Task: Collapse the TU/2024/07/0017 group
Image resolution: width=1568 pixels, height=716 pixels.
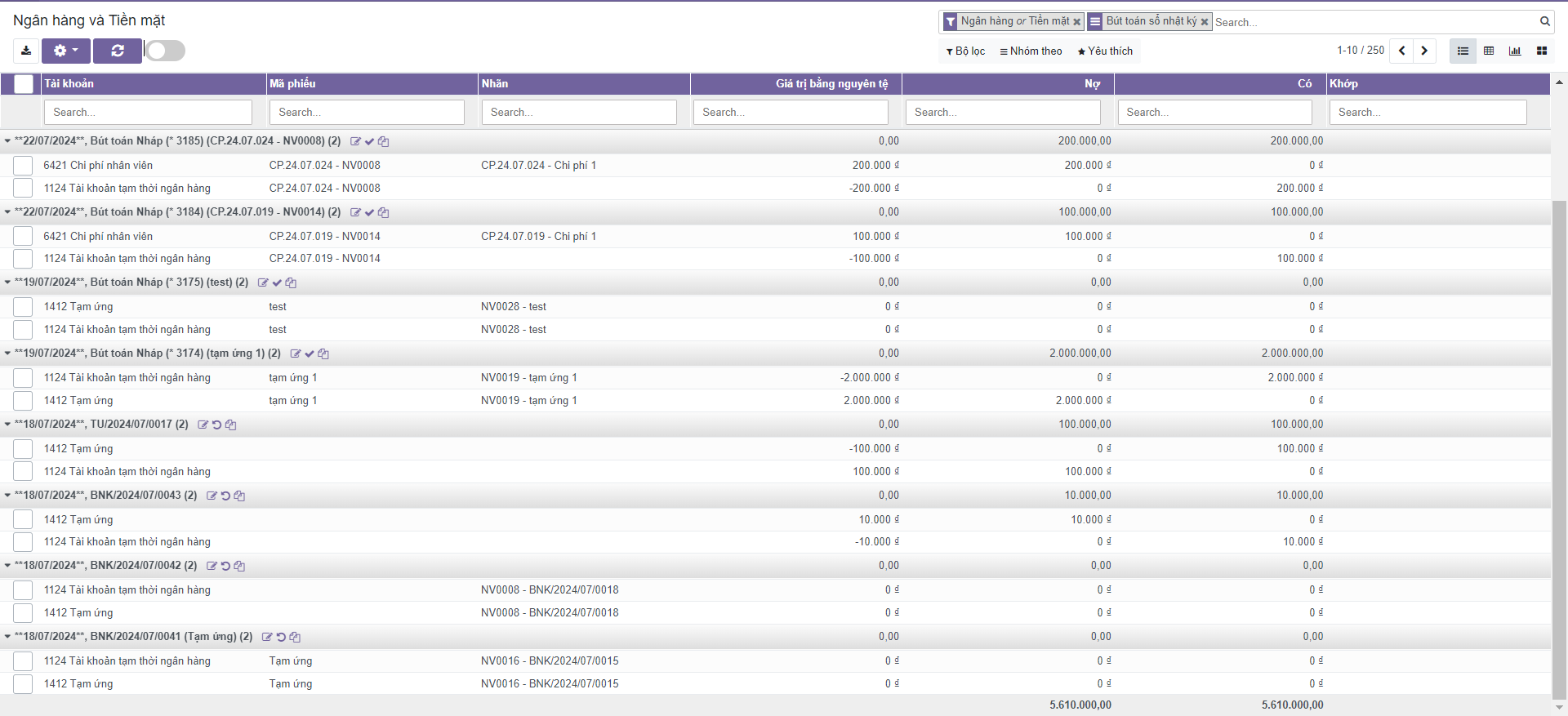Action: 8,425
